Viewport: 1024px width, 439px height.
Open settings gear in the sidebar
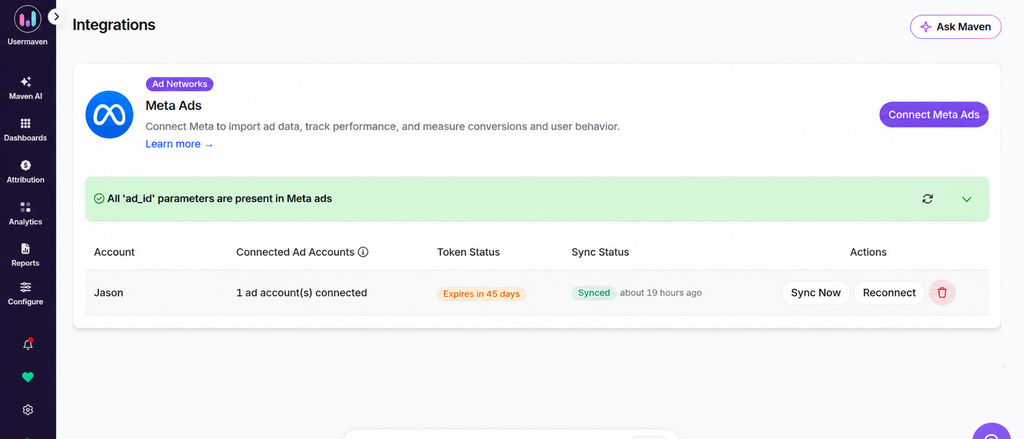click(27, 410)
